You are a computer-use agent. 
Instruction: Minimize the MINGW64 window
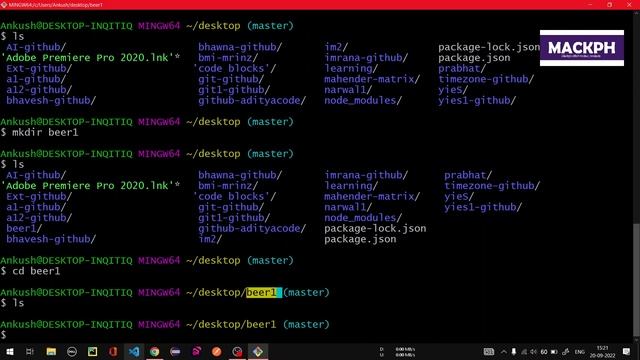(x=590, y=5)
